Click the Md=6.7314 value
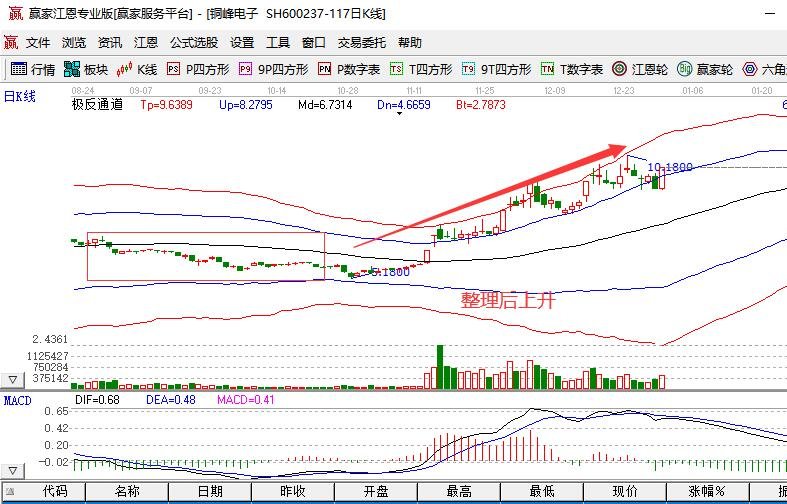787x504 pixels. (325, 105)
